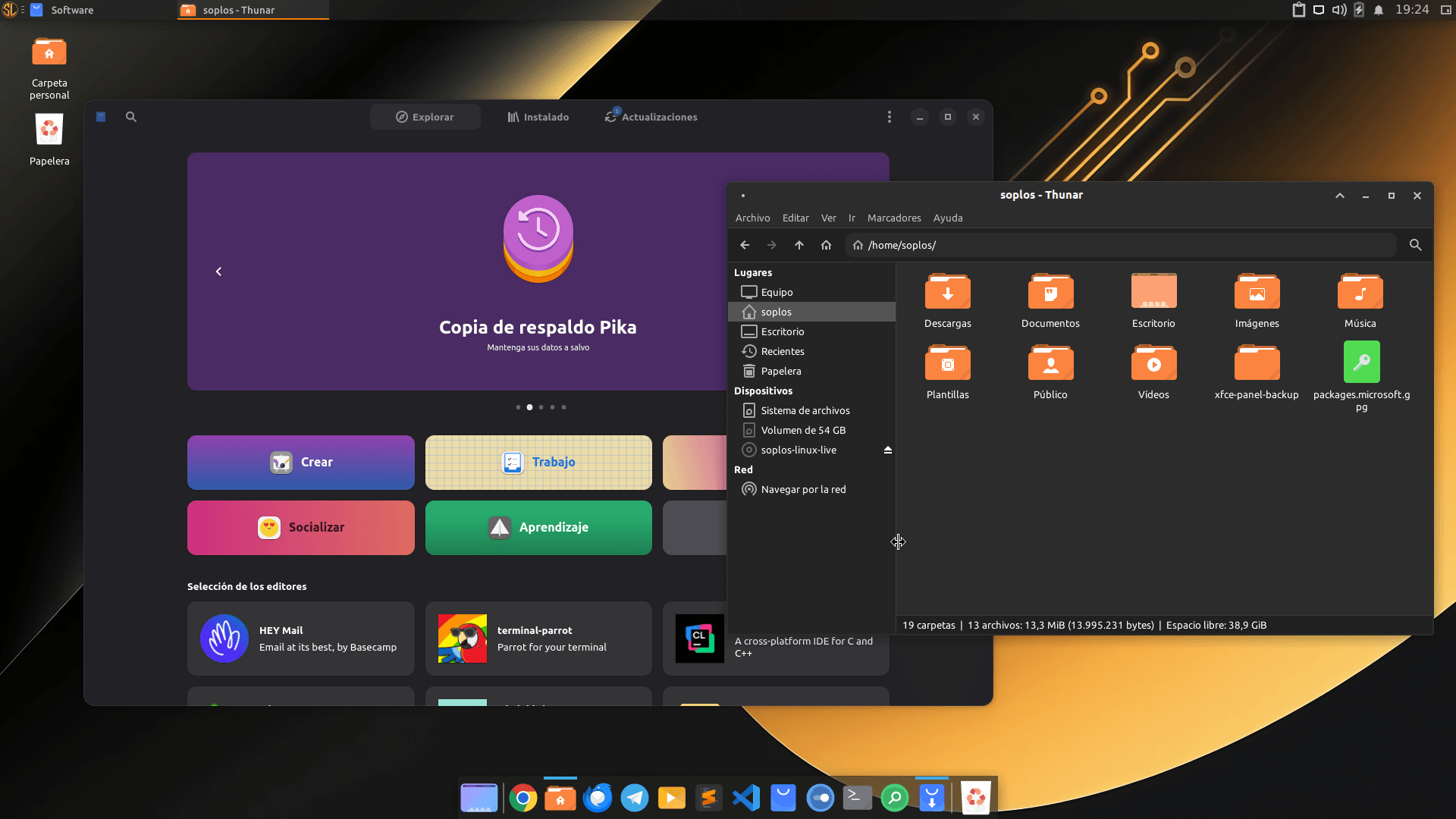Screen dimensions: 1456x819
Task: Open the Vídeos folder
Action: tap(1153, 372)
